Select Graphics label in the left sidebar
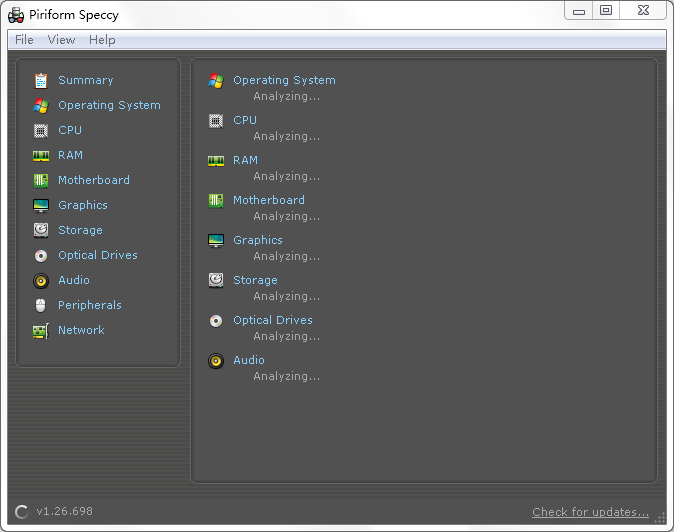The image size is (674, 532). point(82,205)
